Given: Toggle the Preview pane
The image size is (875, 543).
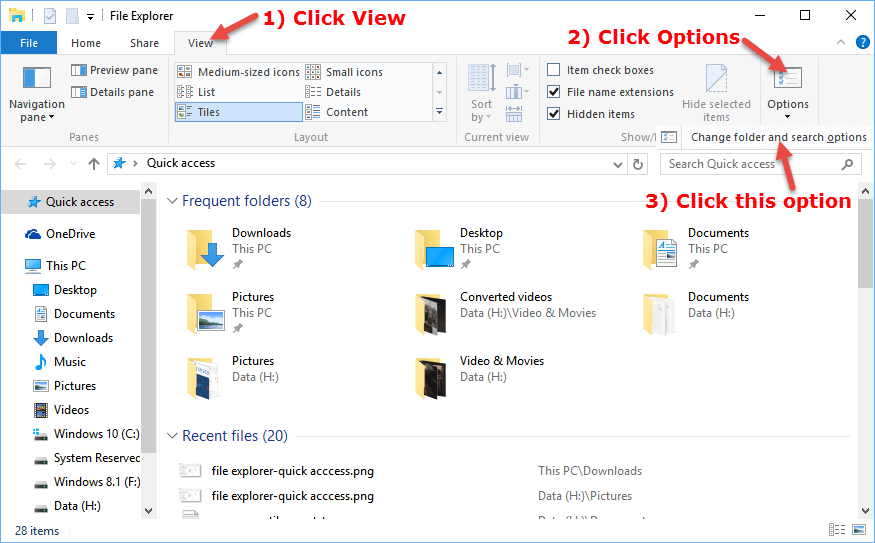Looking at the screenshot, I should click(x=114, y=70).
